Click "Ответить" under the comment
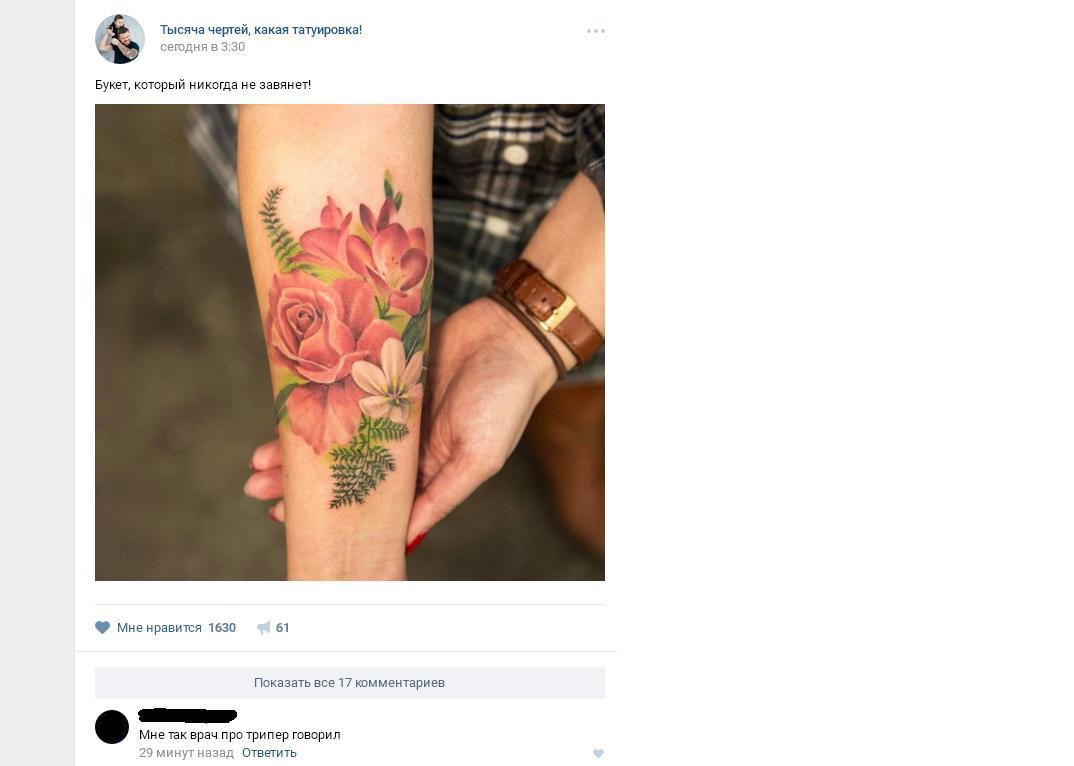This screenshot has width=1074, height=766. click(x=269, y=752)
